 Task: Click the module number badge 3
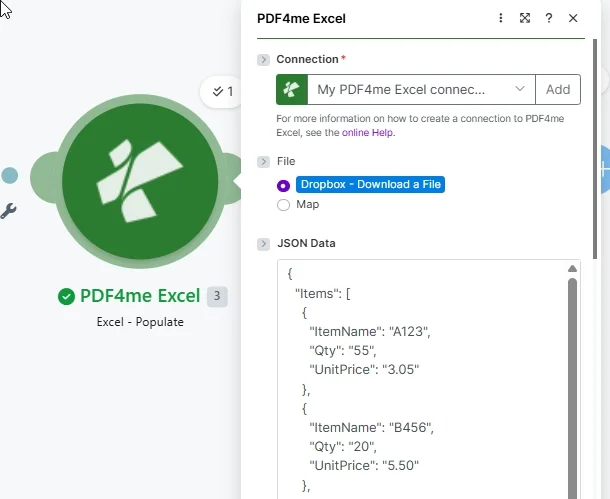coord(217,296)
